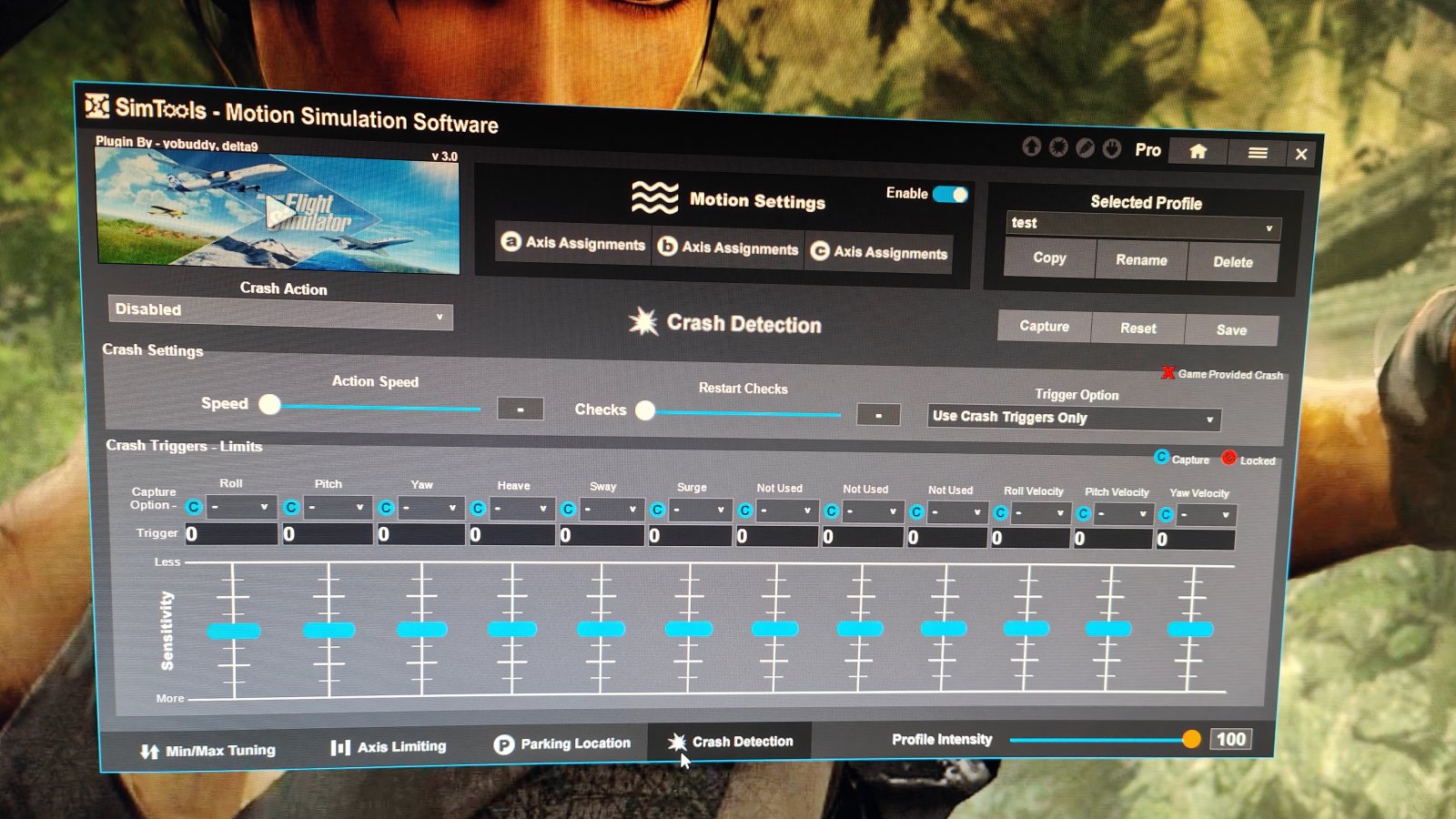Click the Profile Intensity slider handle
This screenshot has height=819, width=1456.
point(1191,739)
